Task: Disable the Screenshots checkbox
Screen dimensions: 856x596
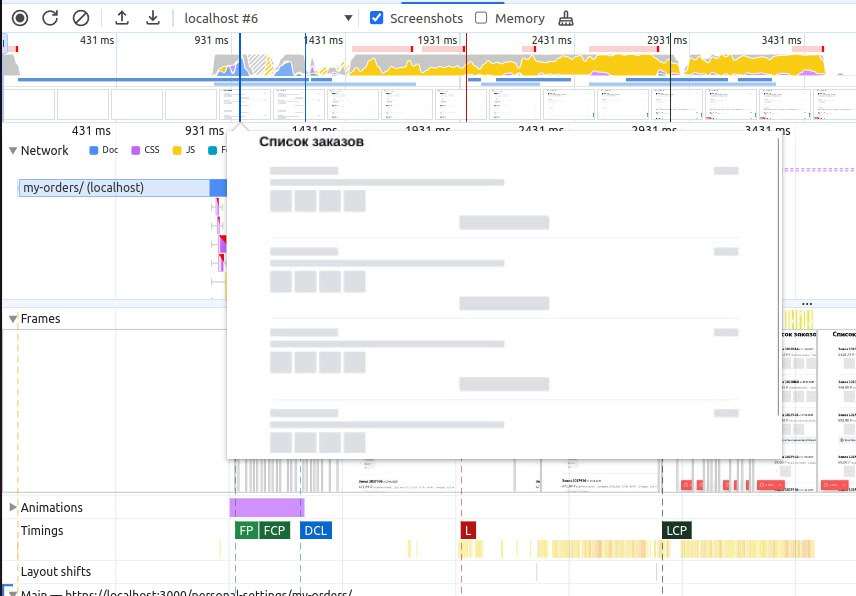Action: click(376, 18)
